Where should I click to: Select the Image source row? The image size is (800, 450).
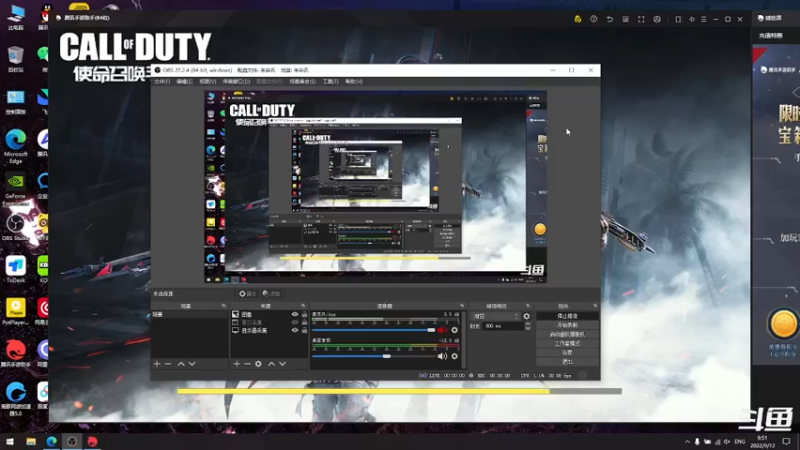click(x=269, y=314)
